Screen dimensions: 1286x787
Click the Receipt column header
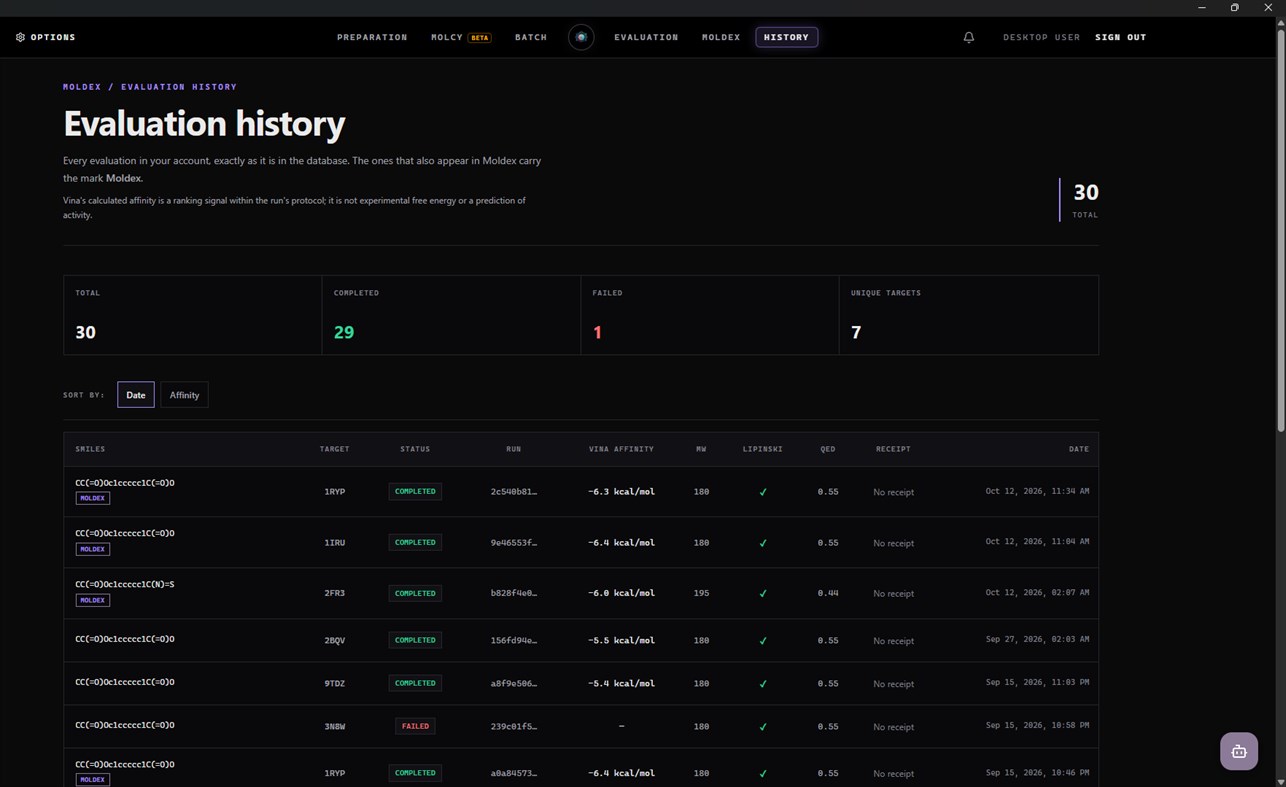click(x=893, y=449)
